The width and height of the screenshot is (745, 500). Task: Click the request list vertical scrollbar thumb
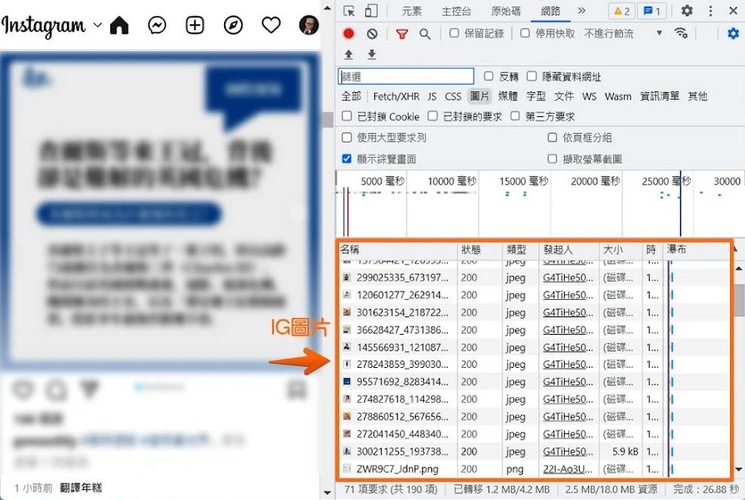[x=739, y=300]
